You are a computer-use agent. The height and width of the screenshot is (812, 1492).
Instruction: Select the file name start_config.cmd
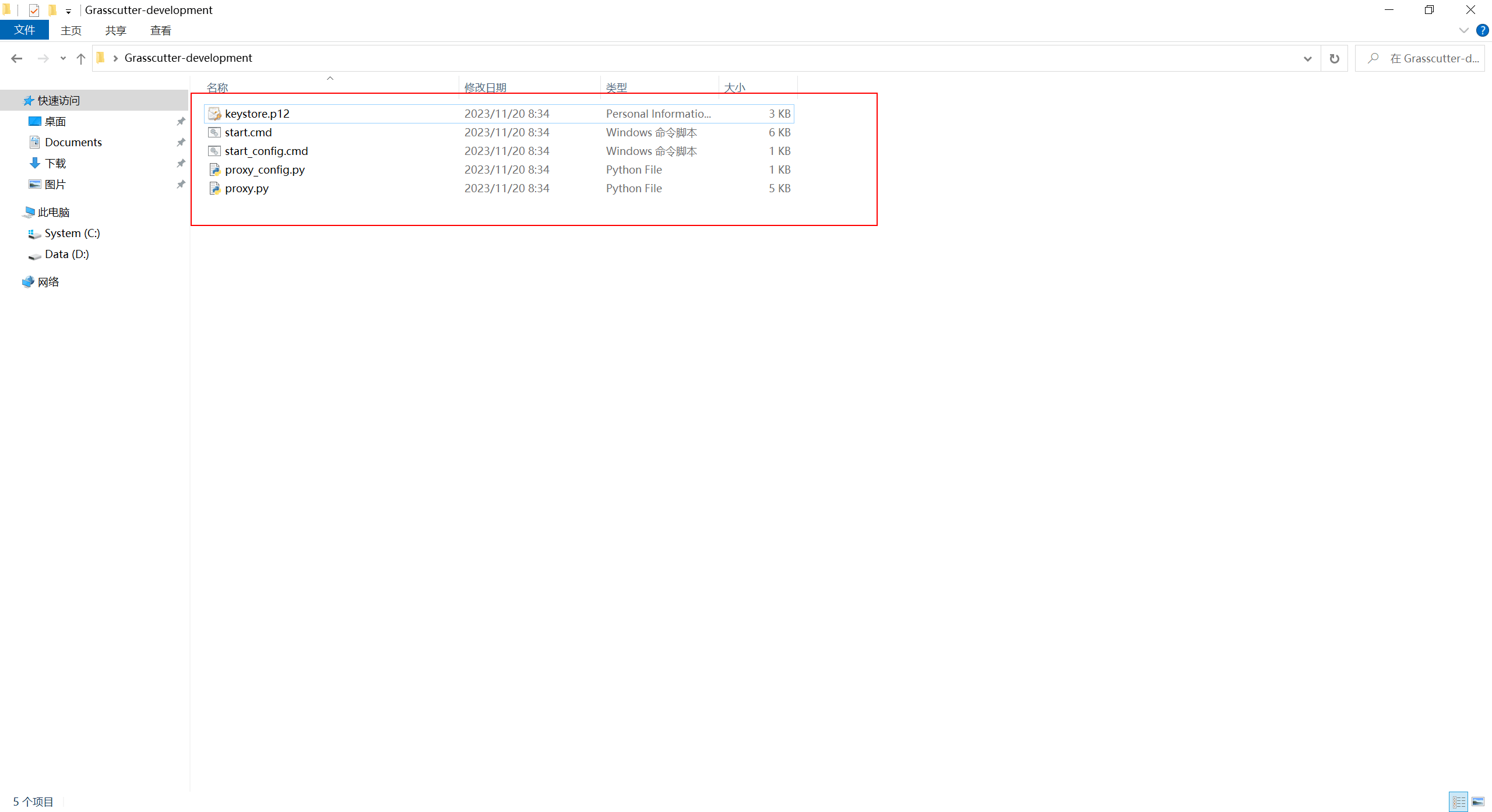266,151
